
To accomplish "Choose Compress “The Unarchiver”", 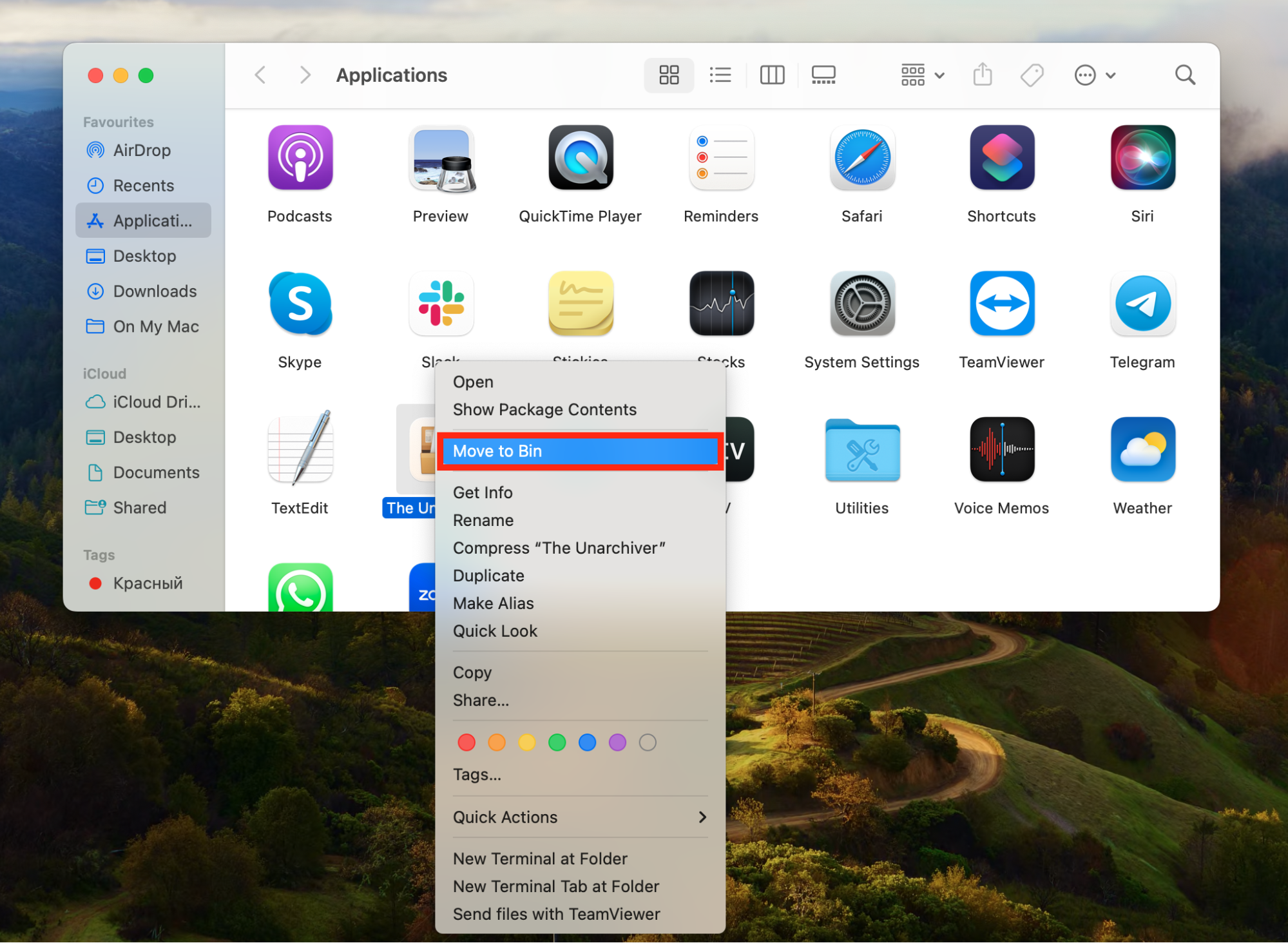I will pyautogui.click(x=580, y=549).
